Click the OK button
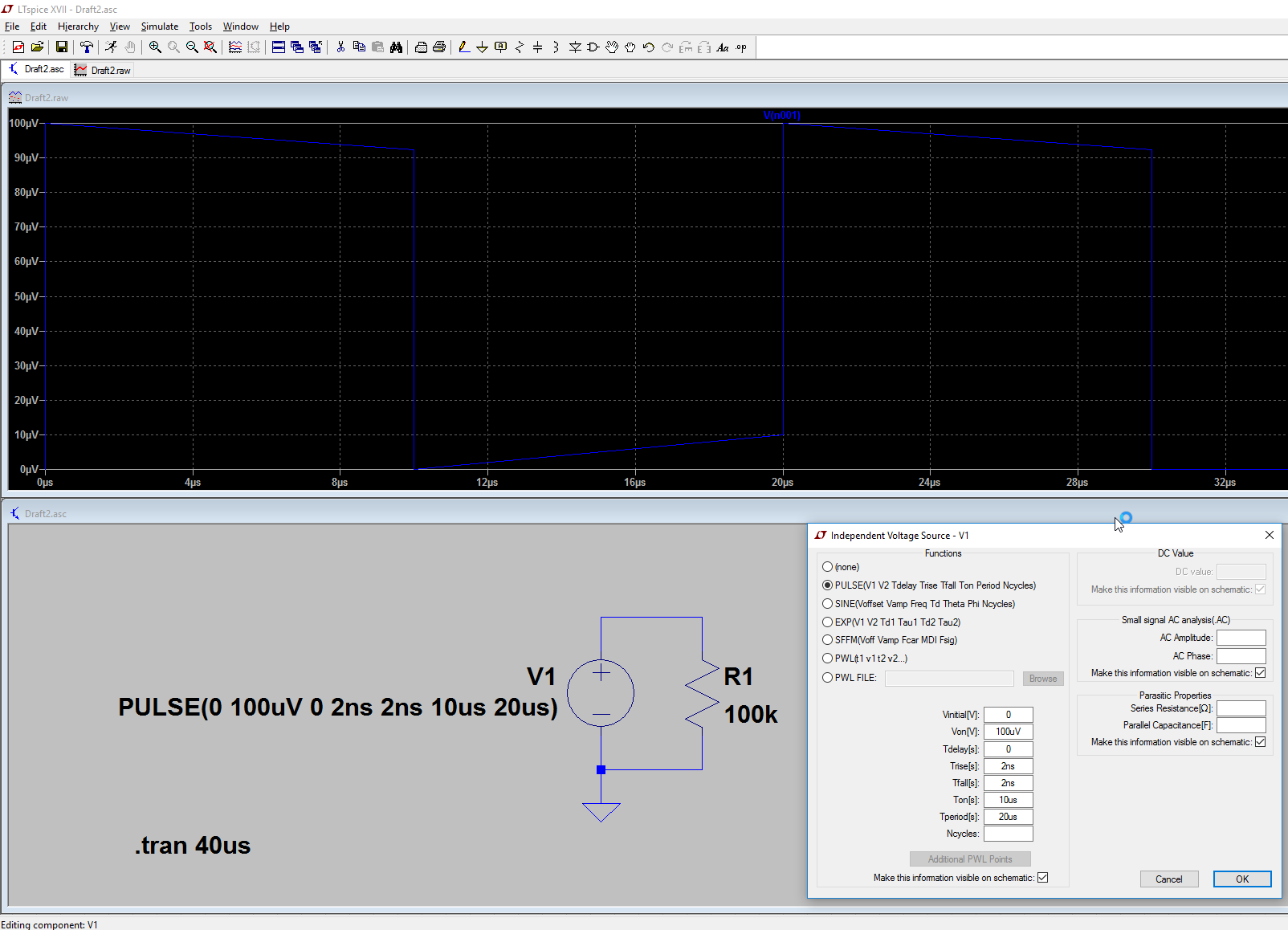The image size is (1288, 930). pos(1242,879)
